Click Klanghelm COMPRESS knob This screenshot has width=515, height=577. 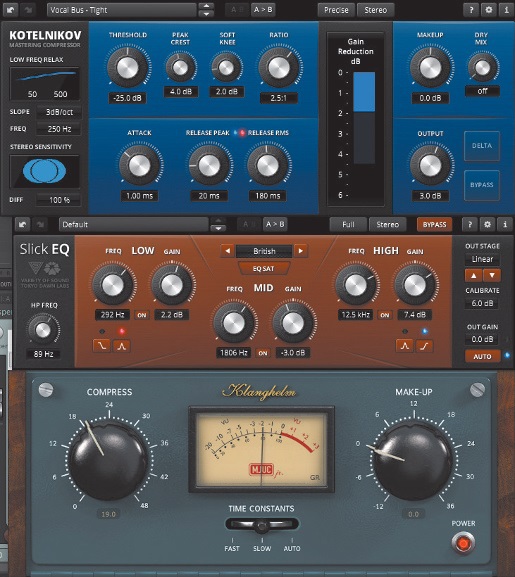pos(109,461)
